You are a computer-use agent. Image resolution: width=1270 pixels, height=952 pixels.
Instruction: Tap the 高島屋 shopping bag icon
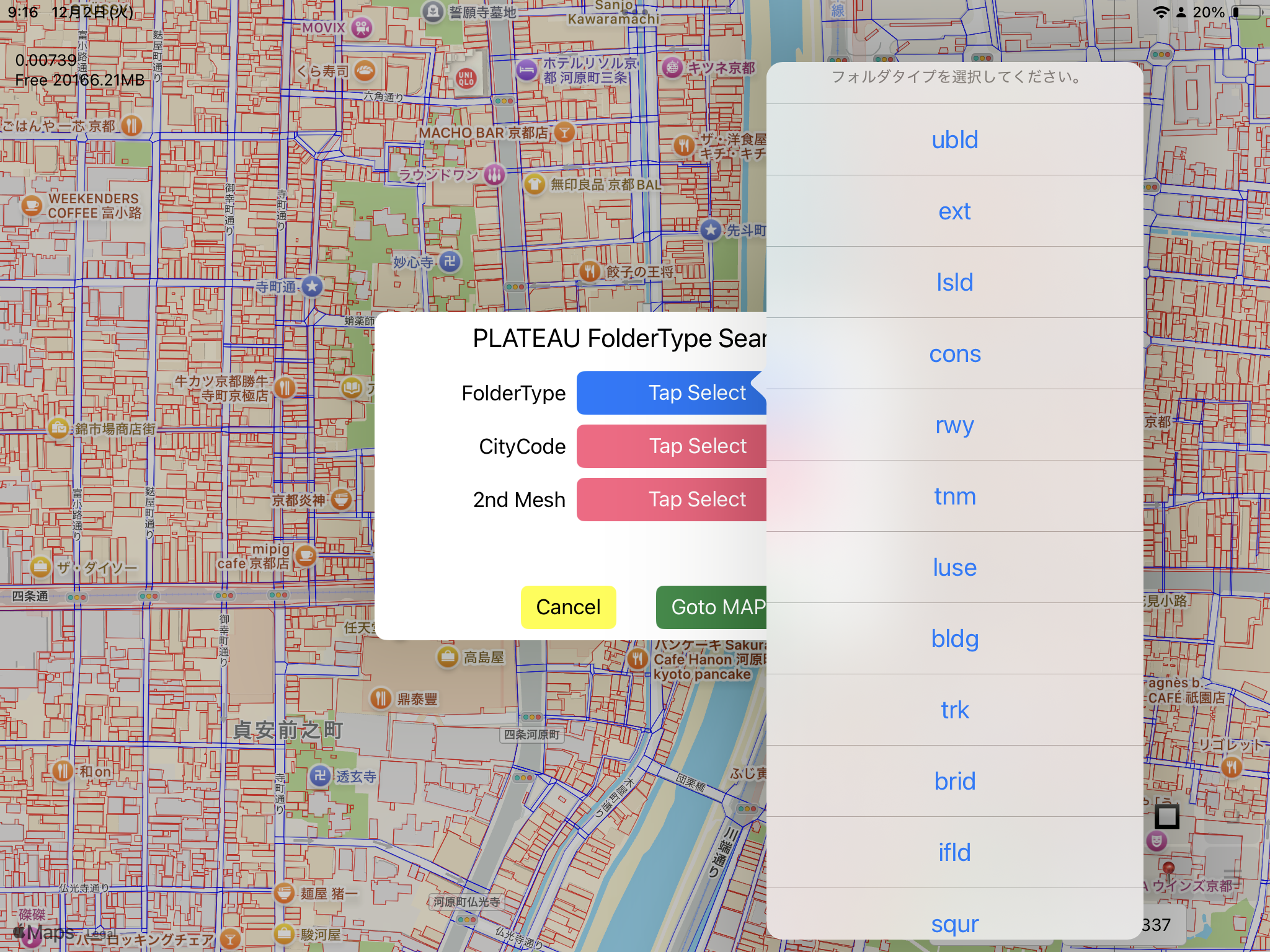[x=448, y=657]
